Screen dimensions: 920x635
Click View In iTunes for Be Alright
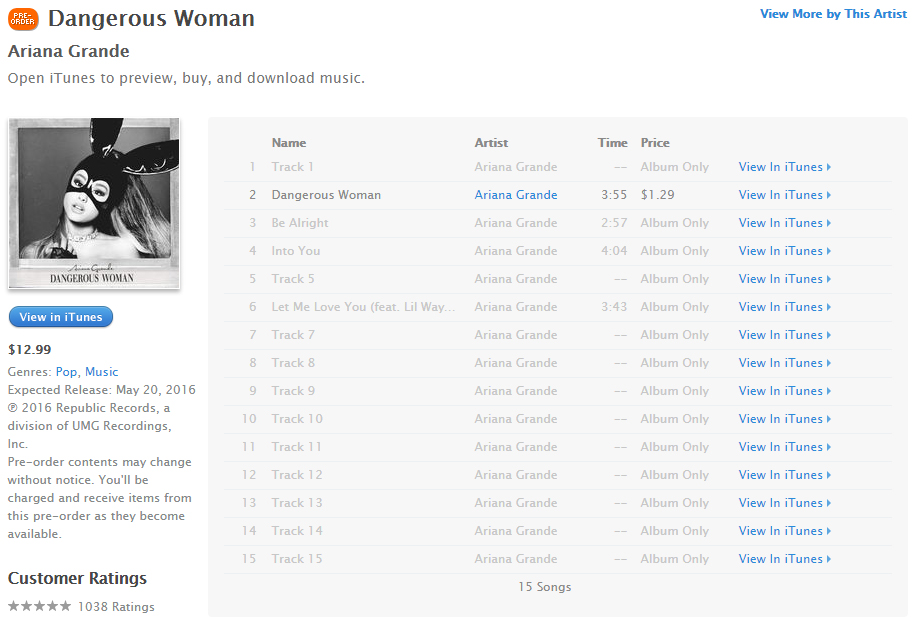coord(784,223)
